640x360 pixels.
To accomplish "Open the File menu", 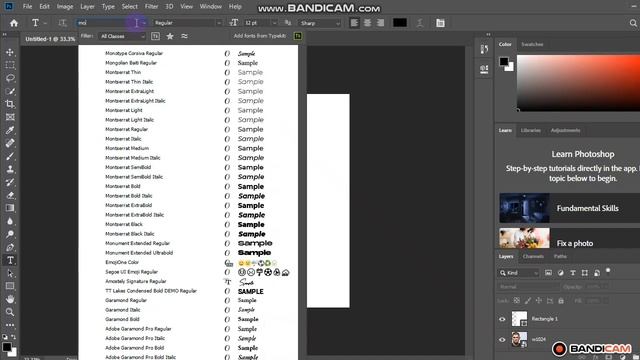I will tap(27, 7).
